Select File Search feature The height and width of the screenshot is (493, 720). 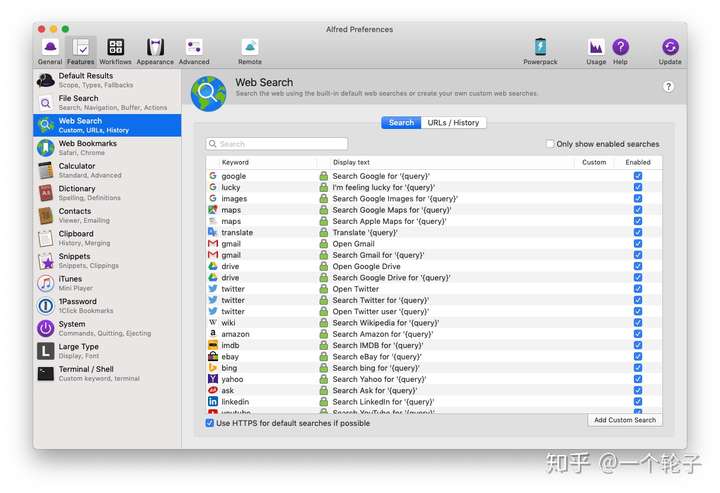[107, 102]
